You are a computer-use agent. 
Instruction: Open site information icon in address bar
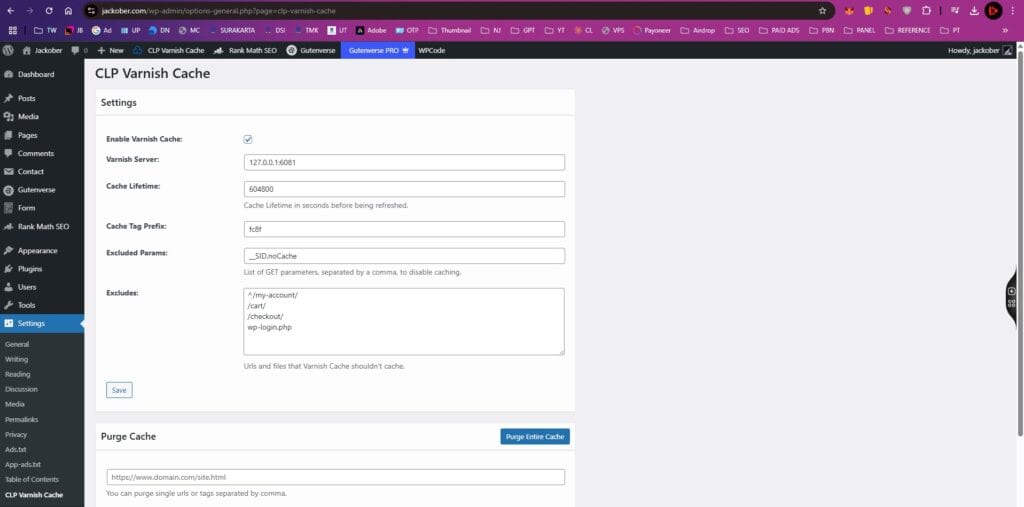tap(91, 11)
